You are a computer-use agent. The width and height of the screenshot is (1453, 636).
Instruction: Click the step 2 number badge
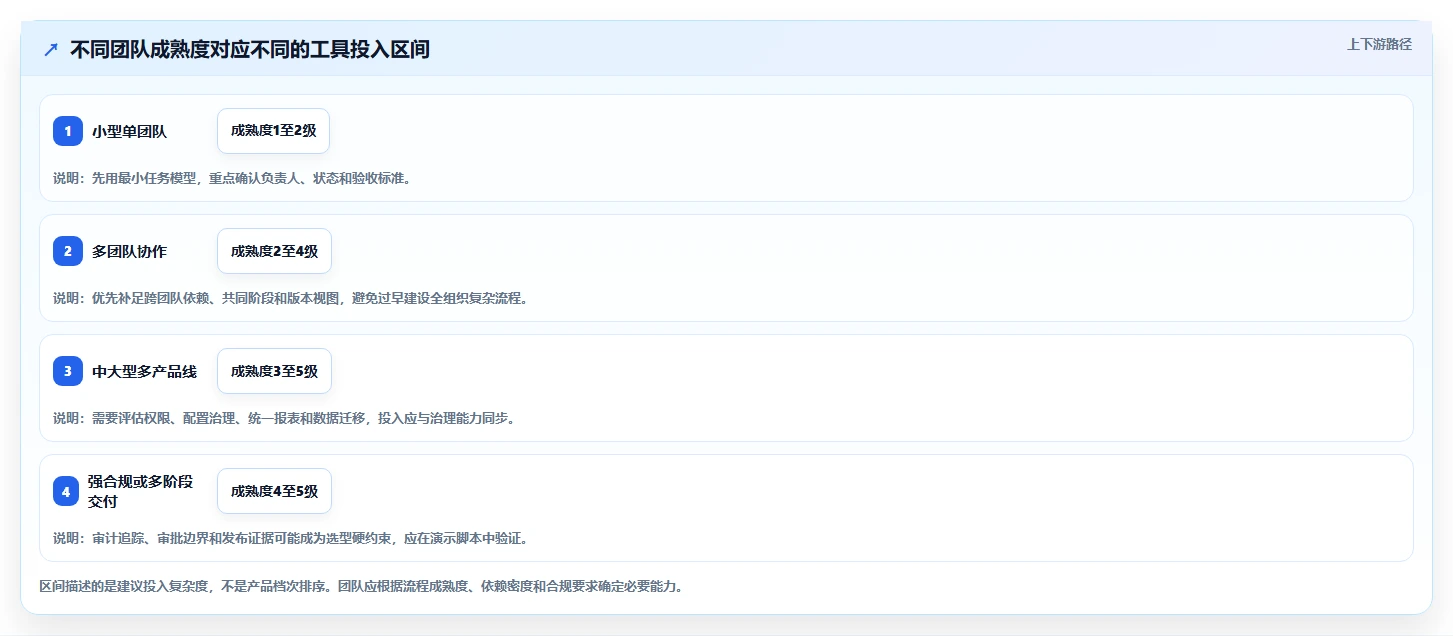[x=68, y=251]
